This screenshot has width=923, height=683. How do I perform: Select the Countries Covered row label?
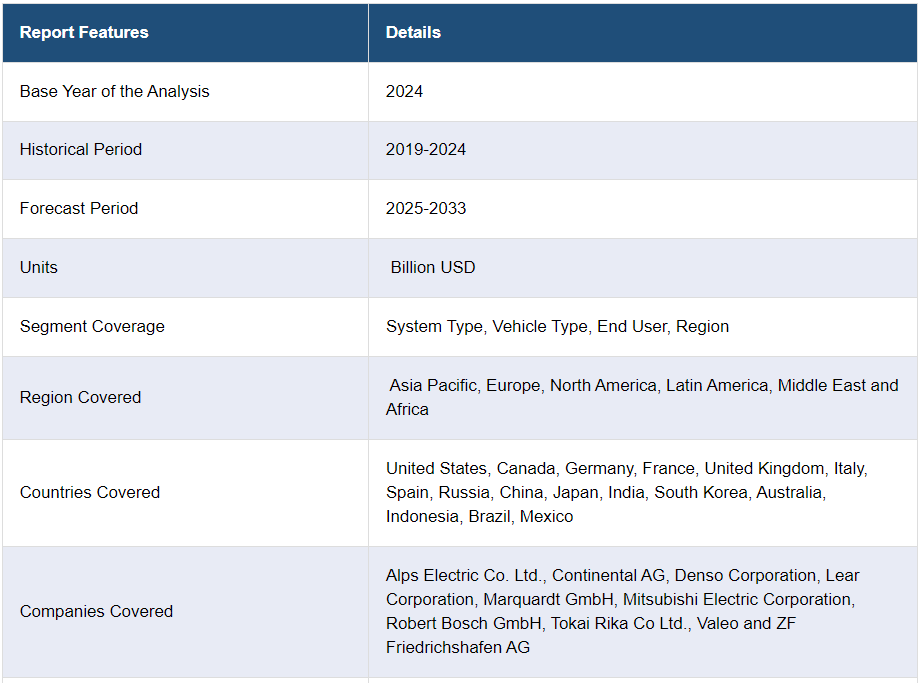pyautogui.click(x=90, y=492)
